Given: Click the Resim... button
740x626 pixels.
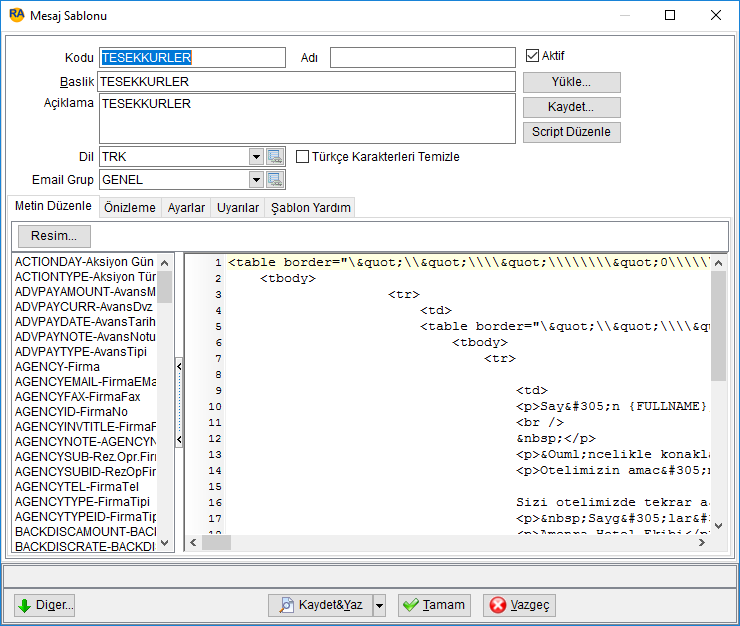Looking at the screenshot, I should pyautogui.click(x=54, y=236).
